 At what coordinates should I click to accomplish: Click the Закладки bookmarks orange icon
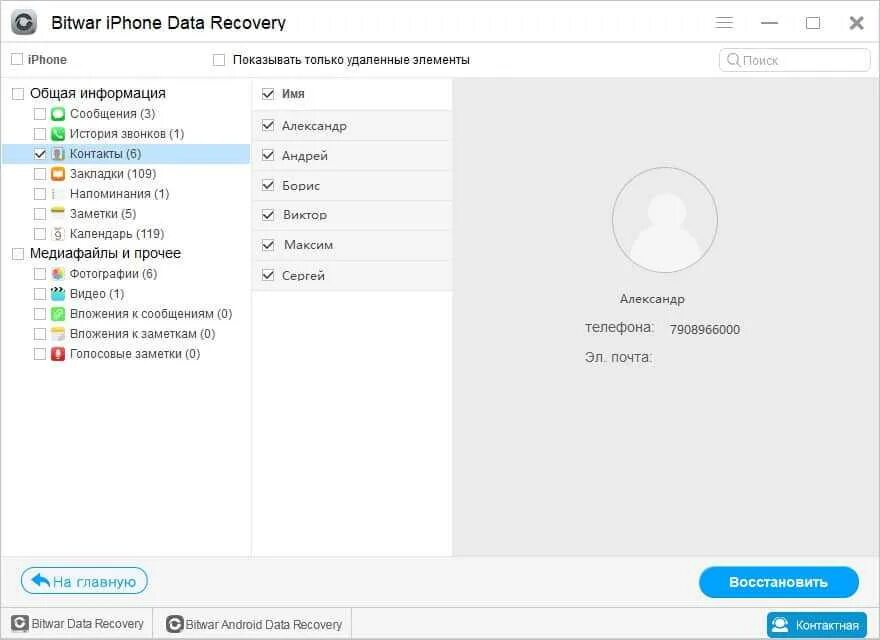click(x=58, y=174)
